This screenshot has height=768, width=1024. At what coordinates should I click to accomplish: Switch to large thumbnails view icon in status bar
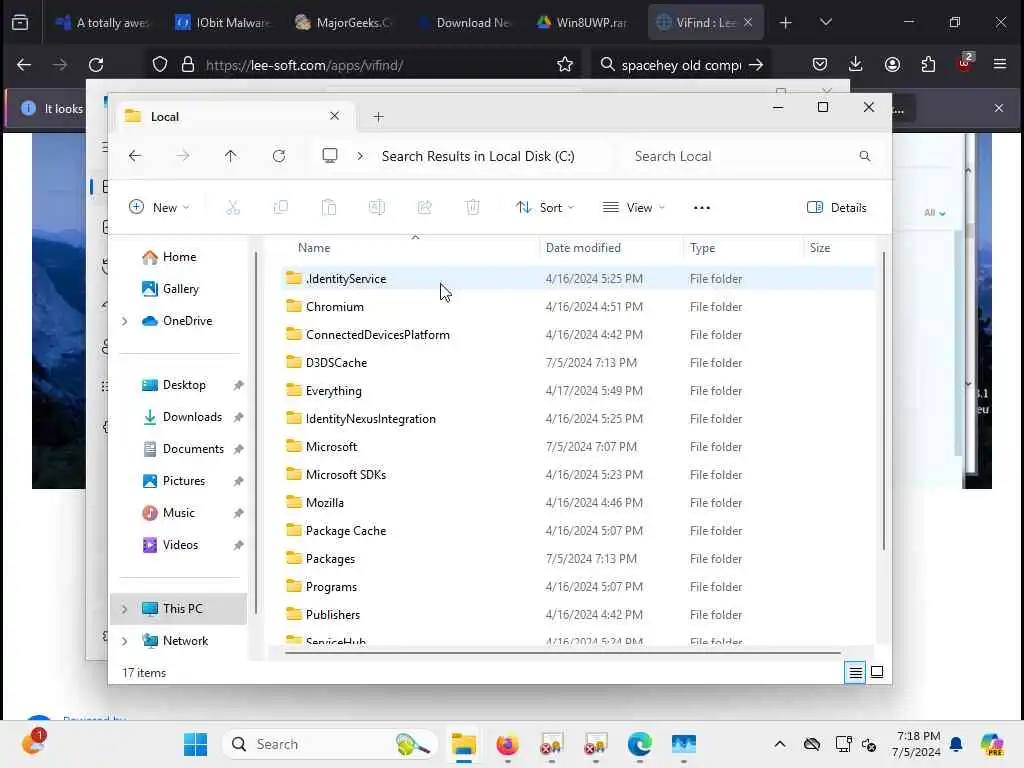[x=877, y=672]
